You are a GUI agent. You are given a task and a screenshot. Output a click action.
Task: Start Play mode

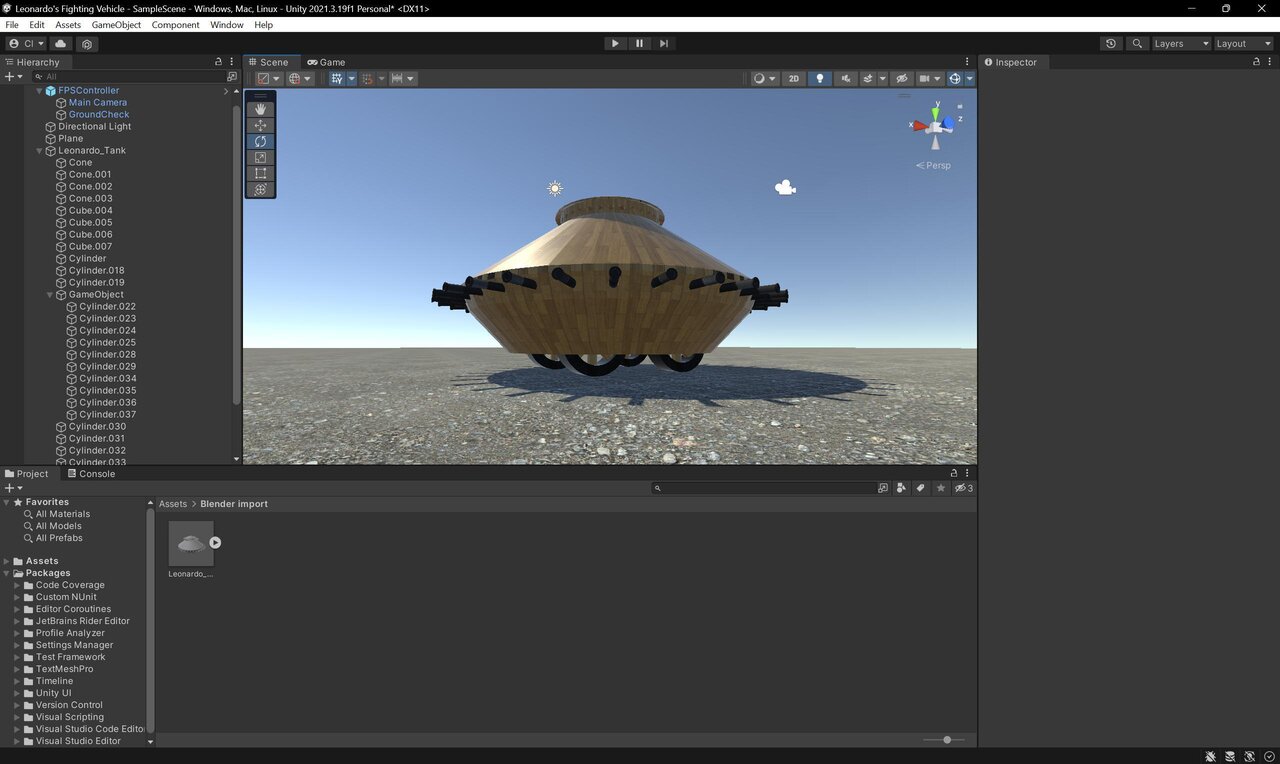coord(615,43)
